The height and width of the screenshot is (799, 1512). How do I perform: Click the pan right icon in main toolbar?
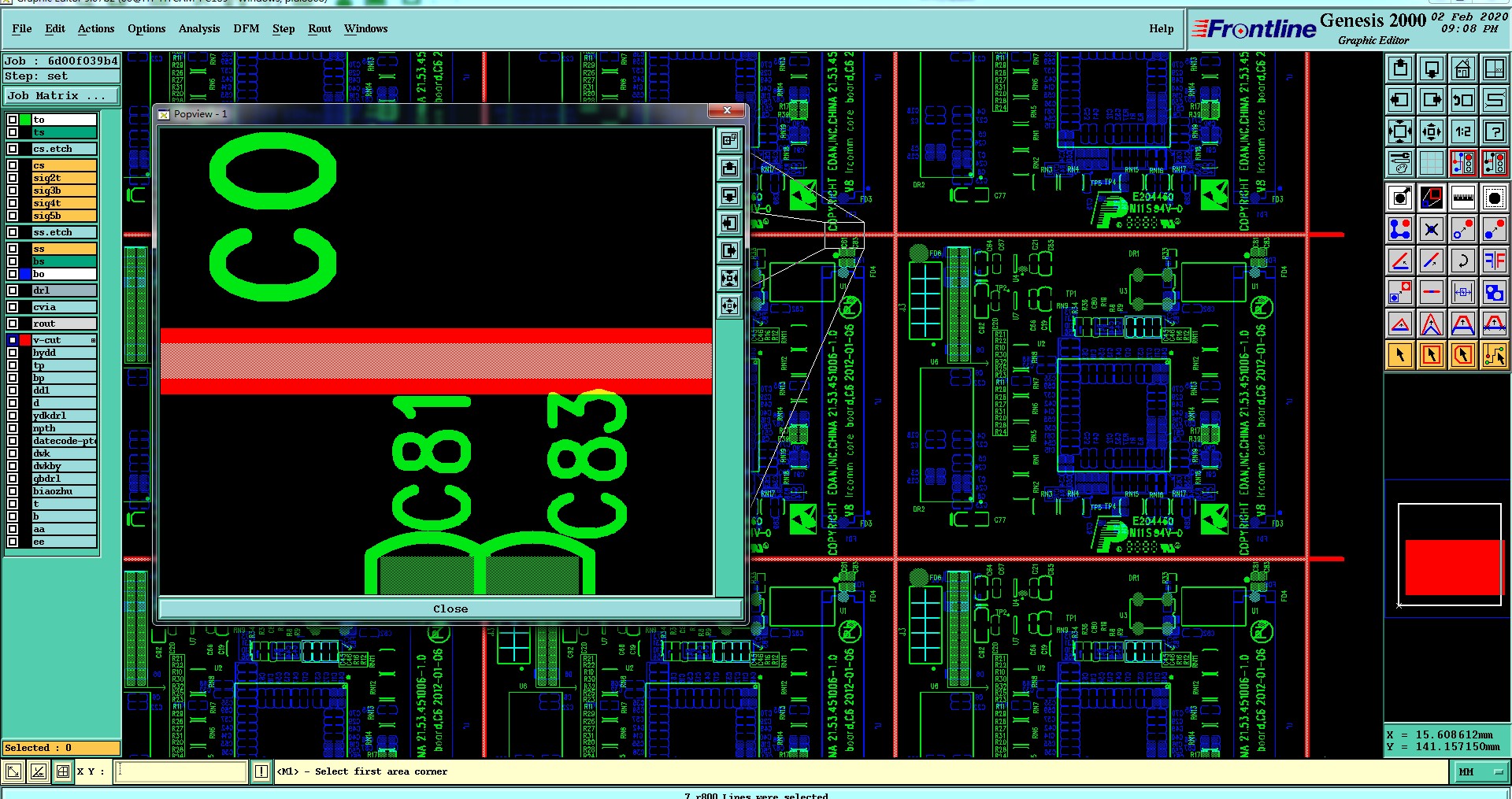(1432, 100)
